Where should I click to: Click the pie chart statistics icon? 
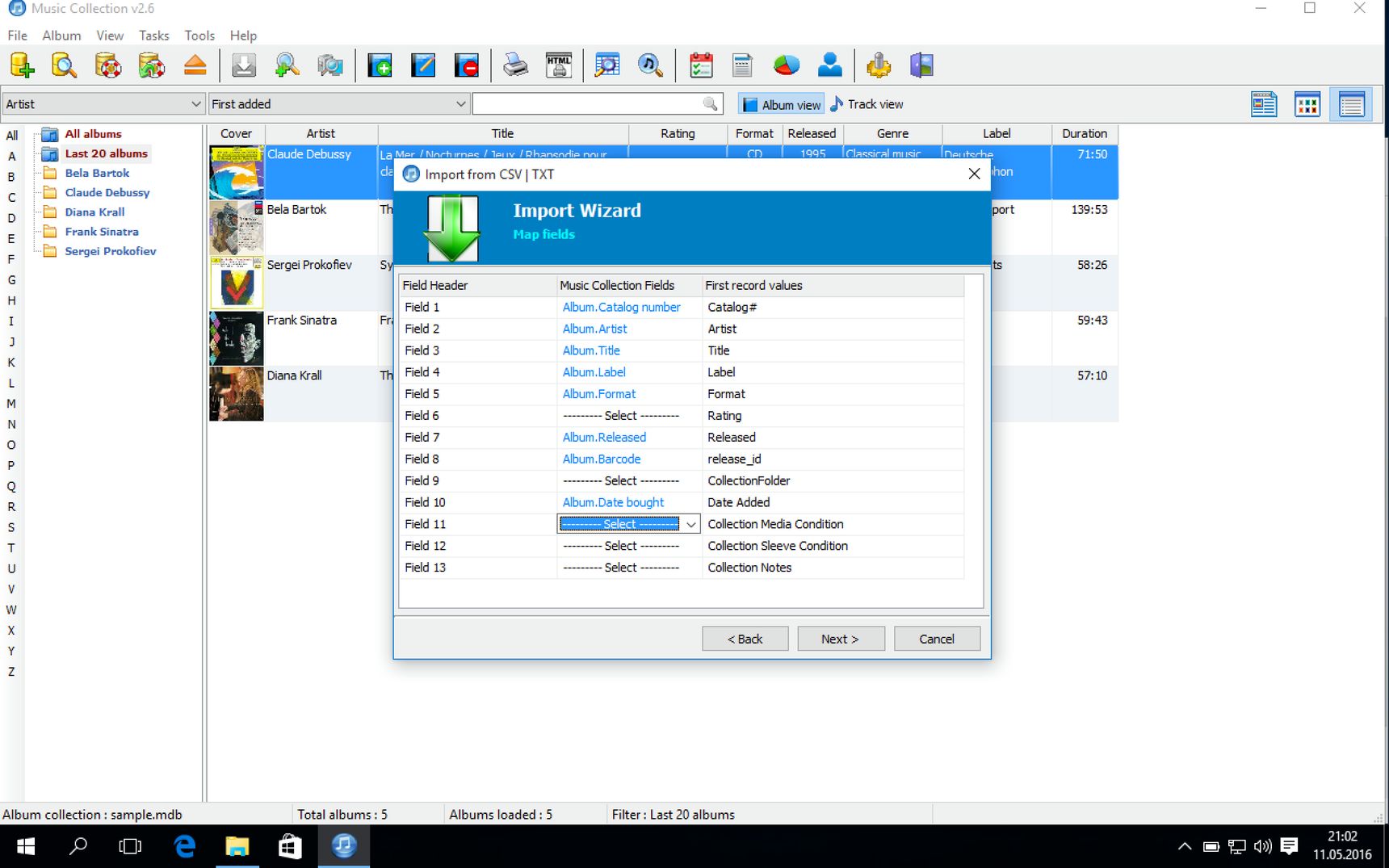pos(787,65)
